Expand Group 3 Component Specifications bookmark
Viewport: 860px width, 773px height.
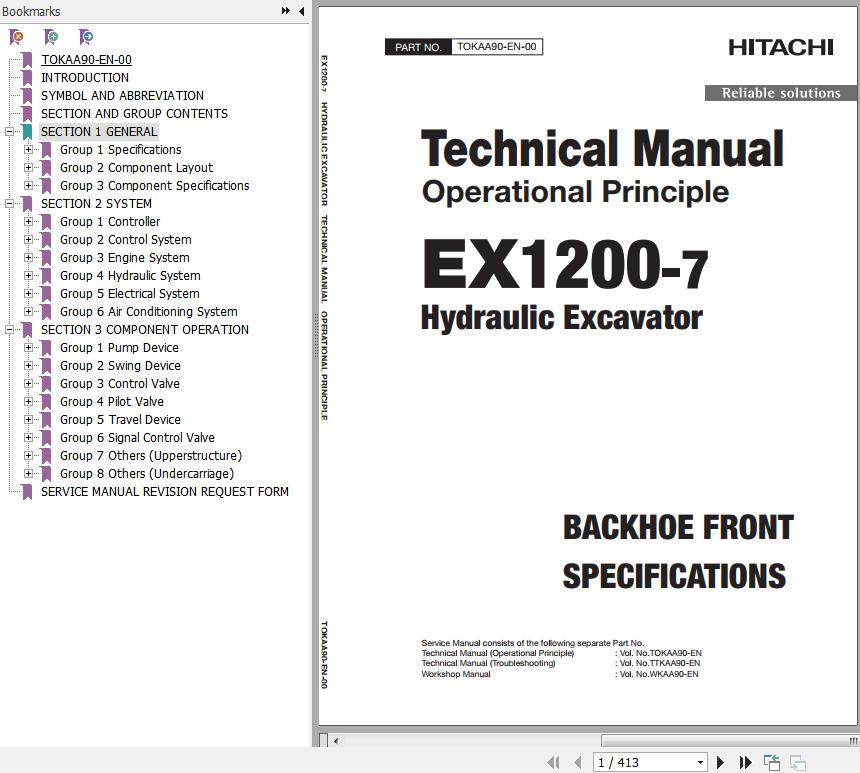point(29,185)
